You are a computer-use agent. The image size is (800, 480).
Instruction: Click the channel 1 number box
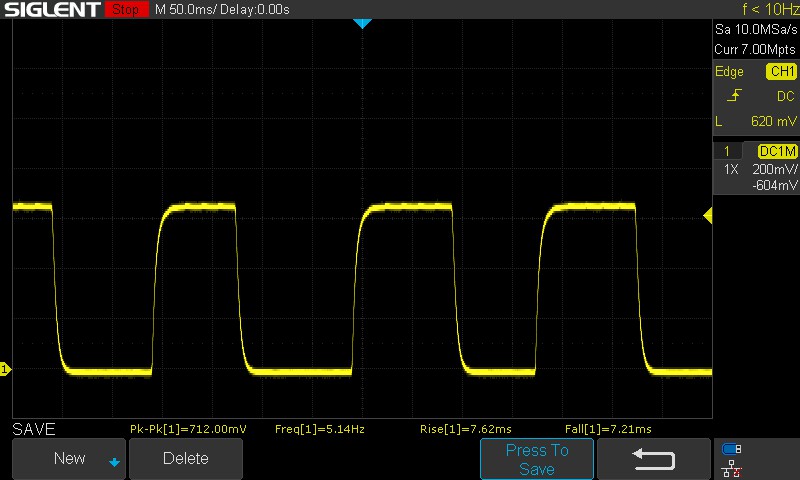(x=727, y=151)
